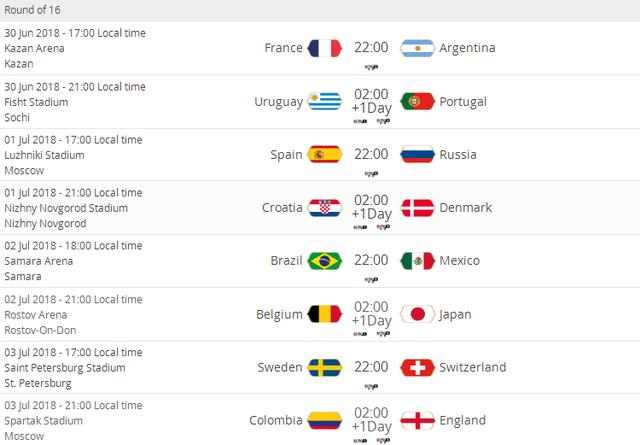640x445 pixels.
Task: Open the Colombia team link
Action: [x=276, y=421]
